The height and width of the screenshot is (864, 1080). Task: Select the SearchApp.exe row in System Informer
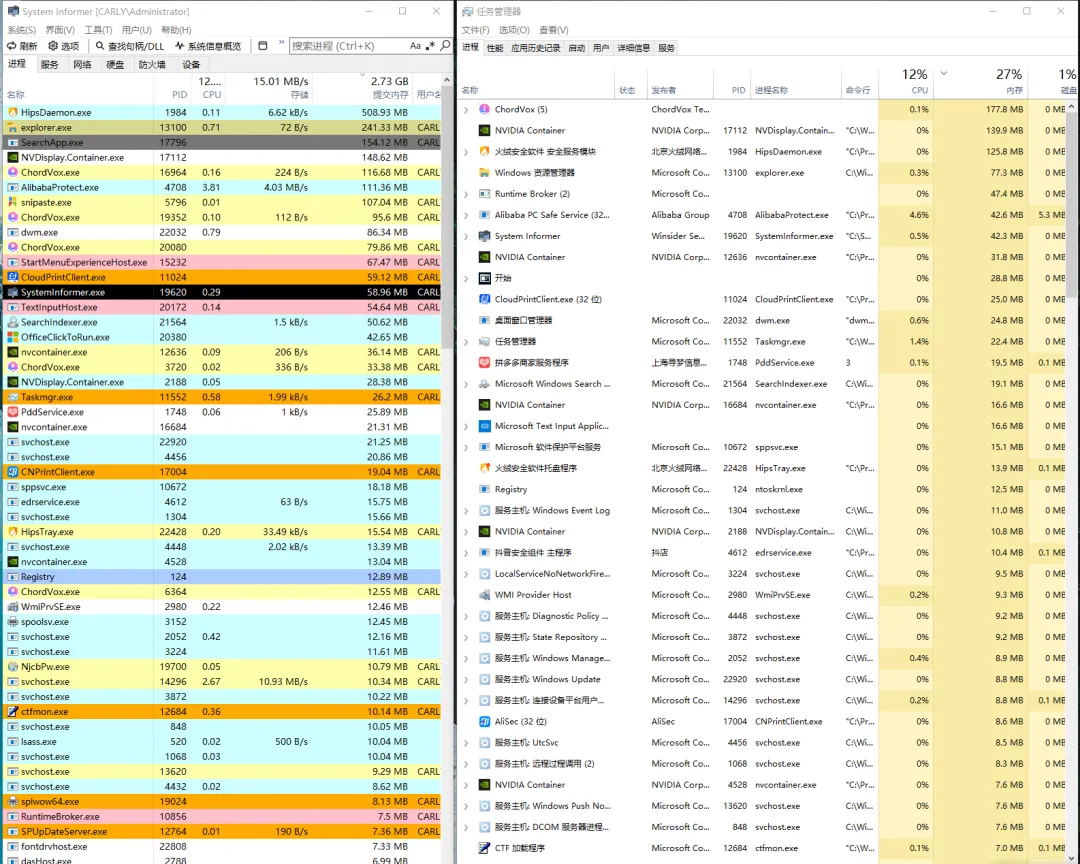click(x=222, y=143)
